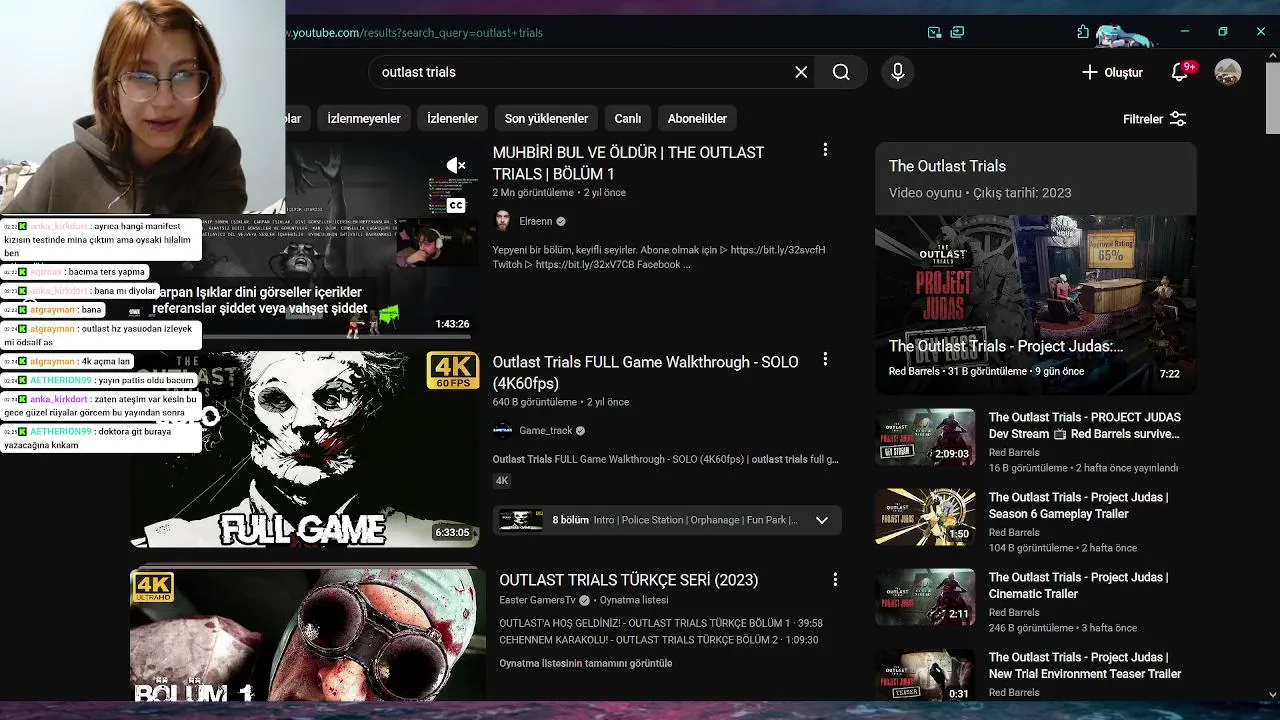Open the Oluştur create menu
Screen dimensions: 1280x720
[x=1112, y=72]
